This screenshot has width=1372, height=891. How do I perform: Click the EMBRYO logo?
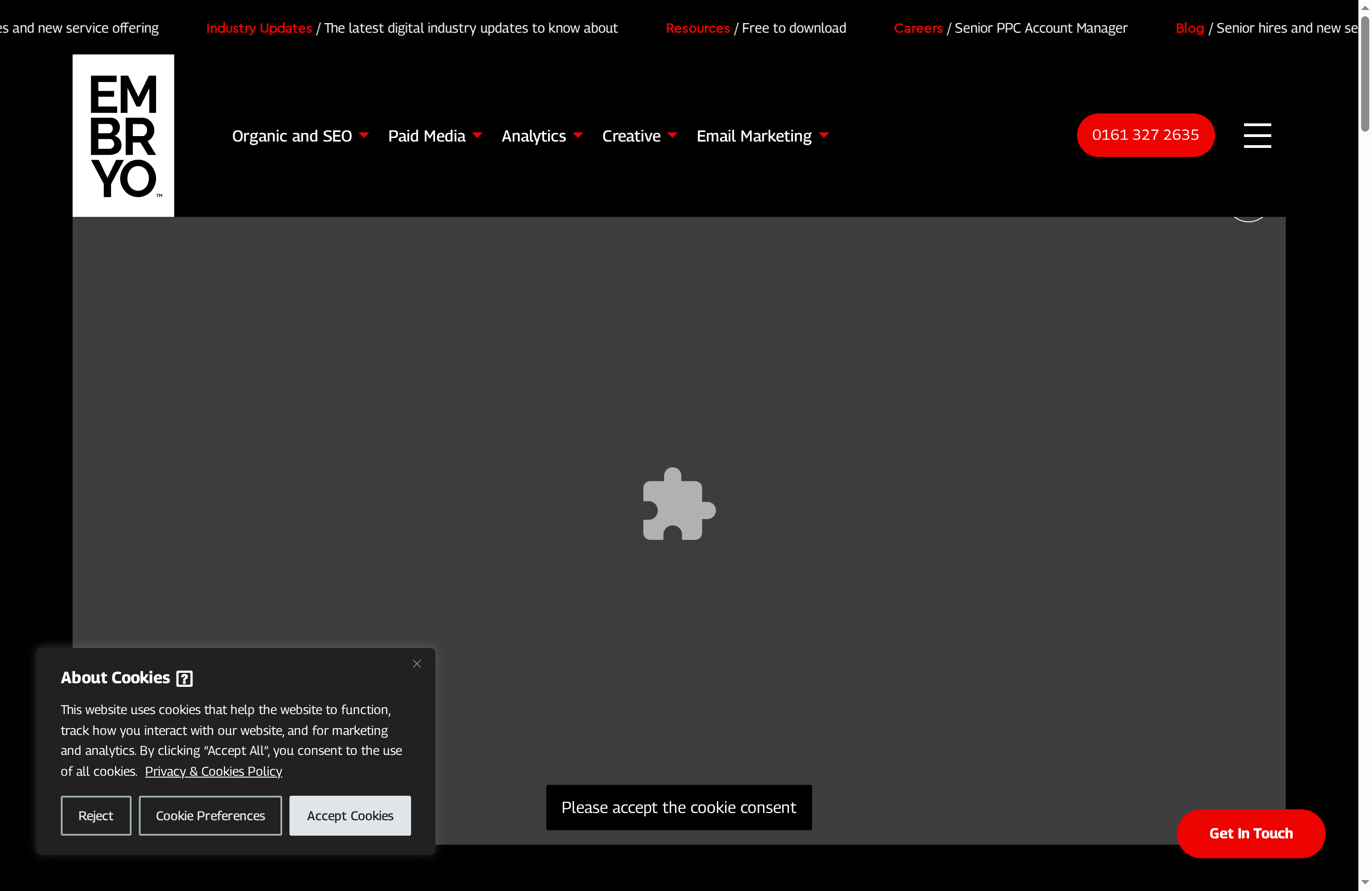[123, 135]
